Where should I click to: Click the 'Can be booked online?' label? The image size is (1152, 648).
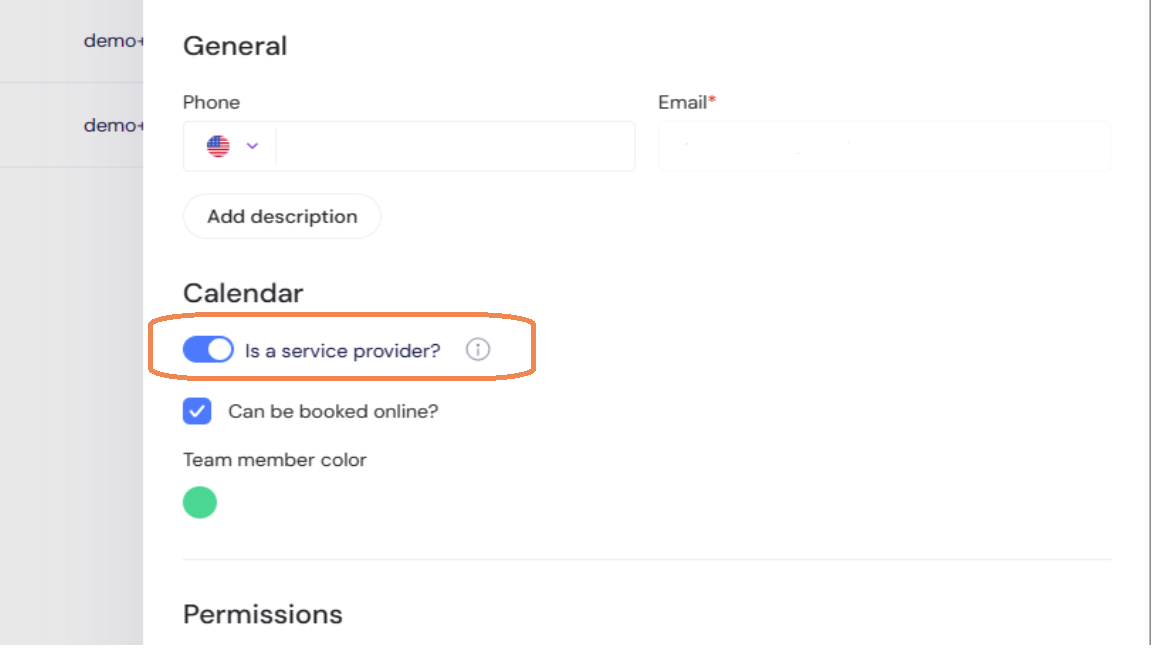(x=333, y=411)
